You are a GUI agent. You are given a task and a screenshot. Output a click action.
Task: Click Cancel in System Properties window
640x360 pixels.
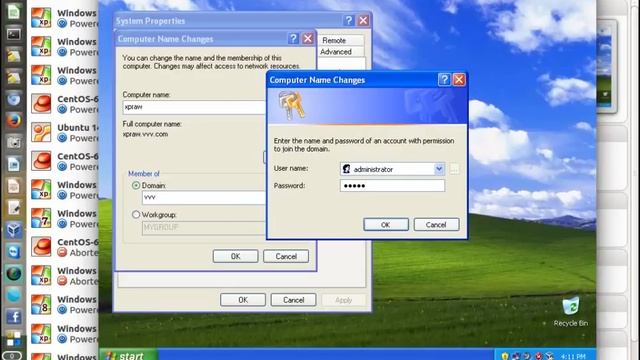point(293,300)
